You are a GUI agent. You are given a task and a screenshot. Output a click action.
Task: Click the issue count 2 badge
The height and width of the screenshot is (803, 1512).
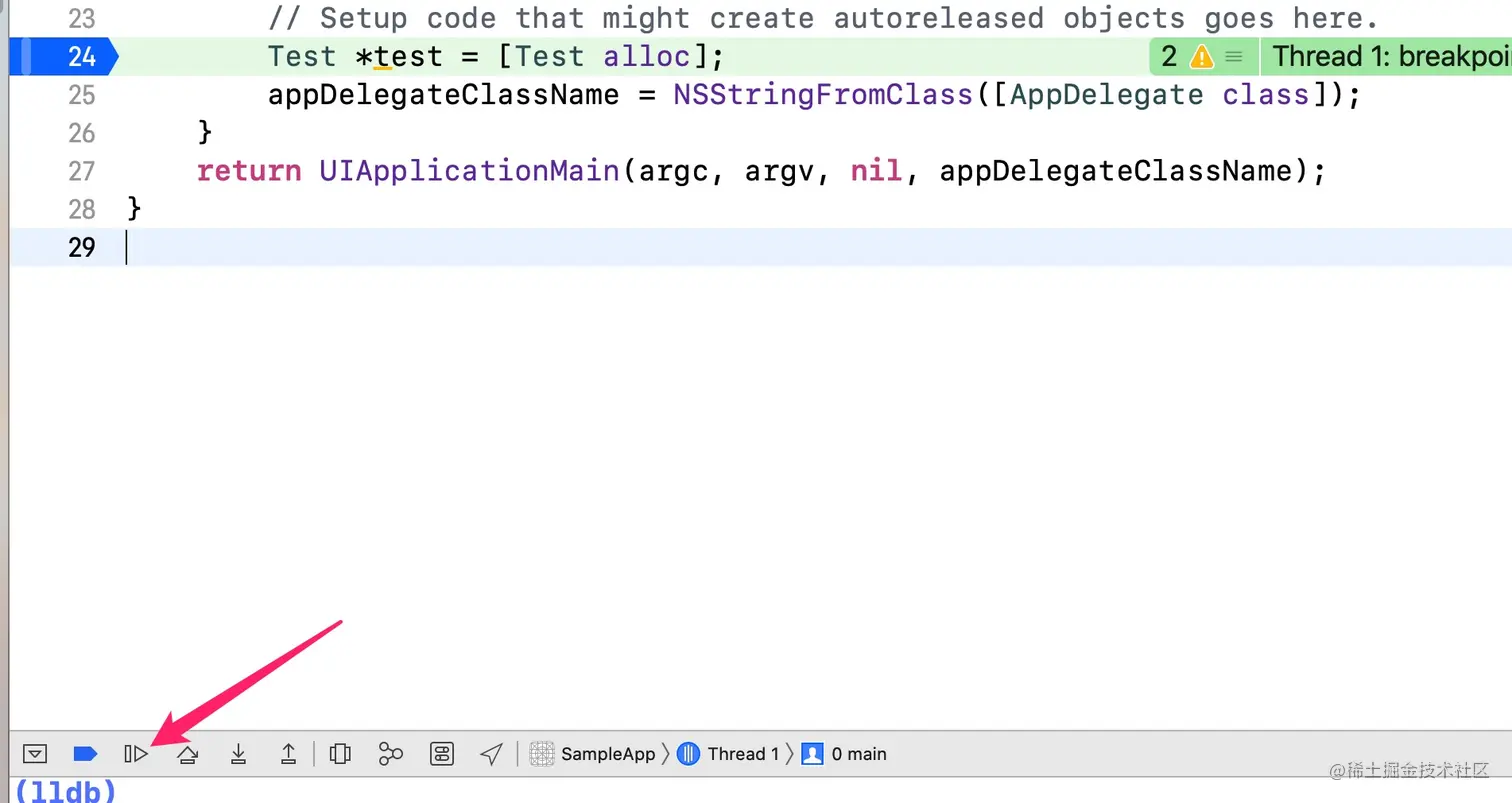point(1169,57)
